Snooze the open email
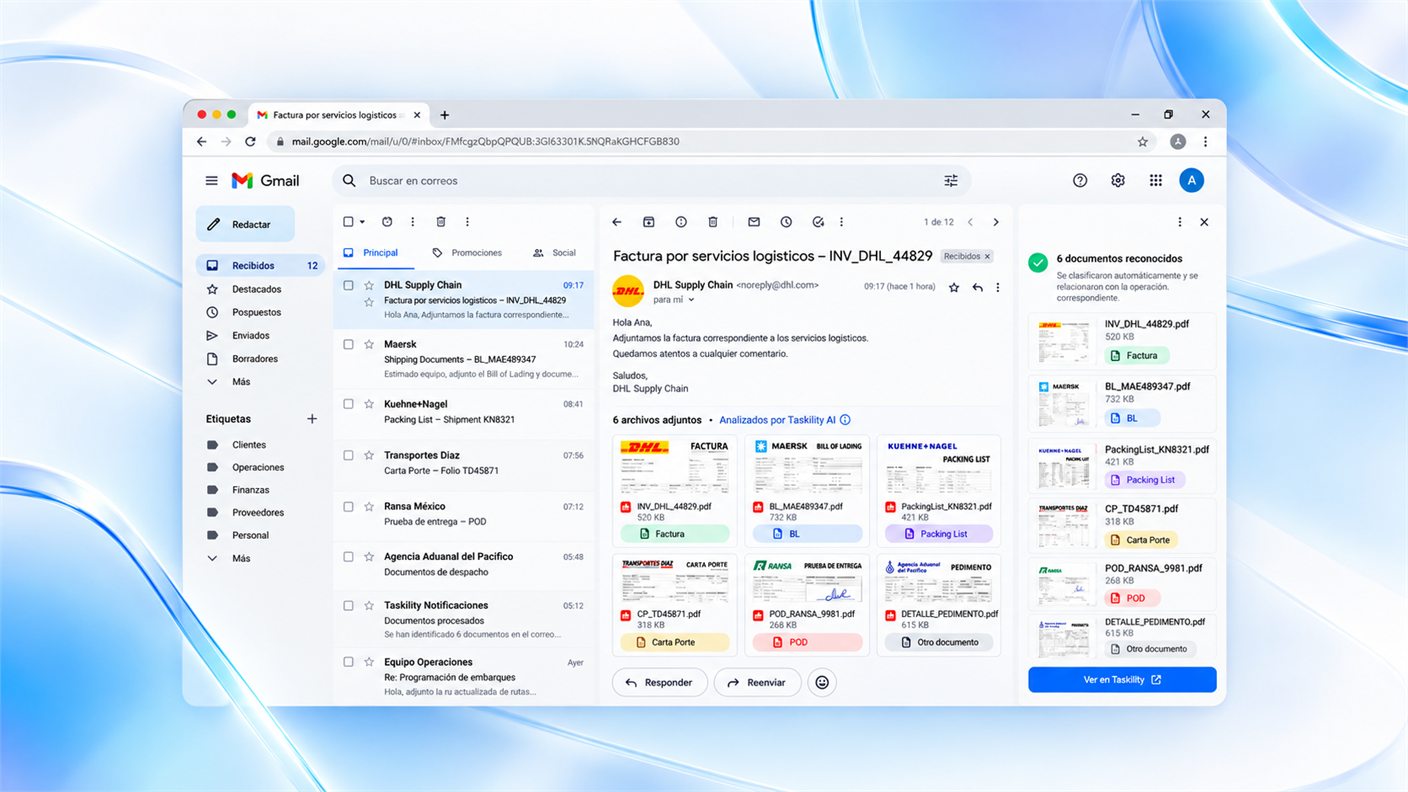The width and height of the screenshot is (1408, 792). tap(786, 222)
